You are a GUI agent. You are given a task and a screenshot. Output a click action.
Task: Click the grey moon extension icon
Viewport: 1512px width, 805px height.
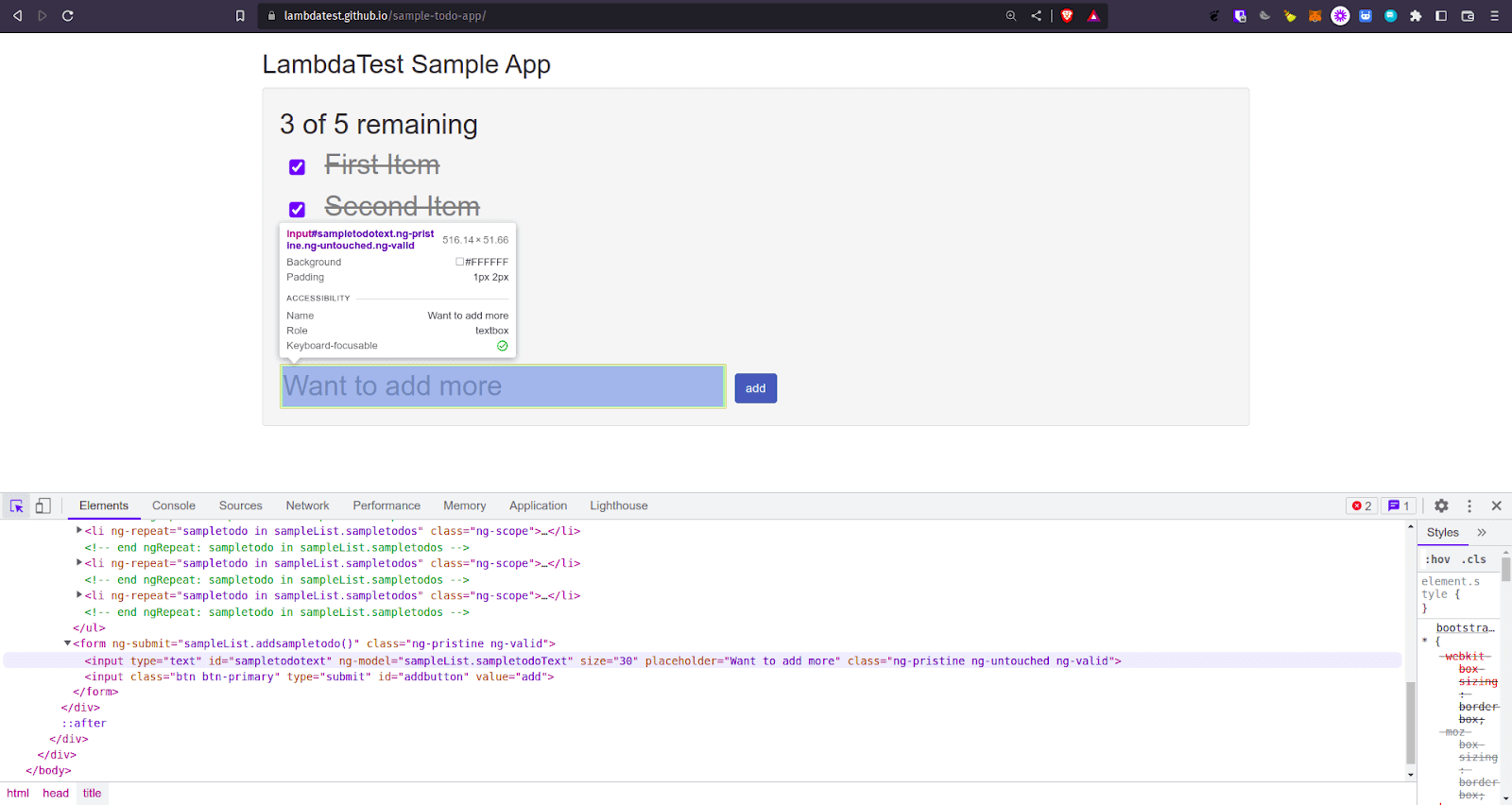(x=1264, y=16)
